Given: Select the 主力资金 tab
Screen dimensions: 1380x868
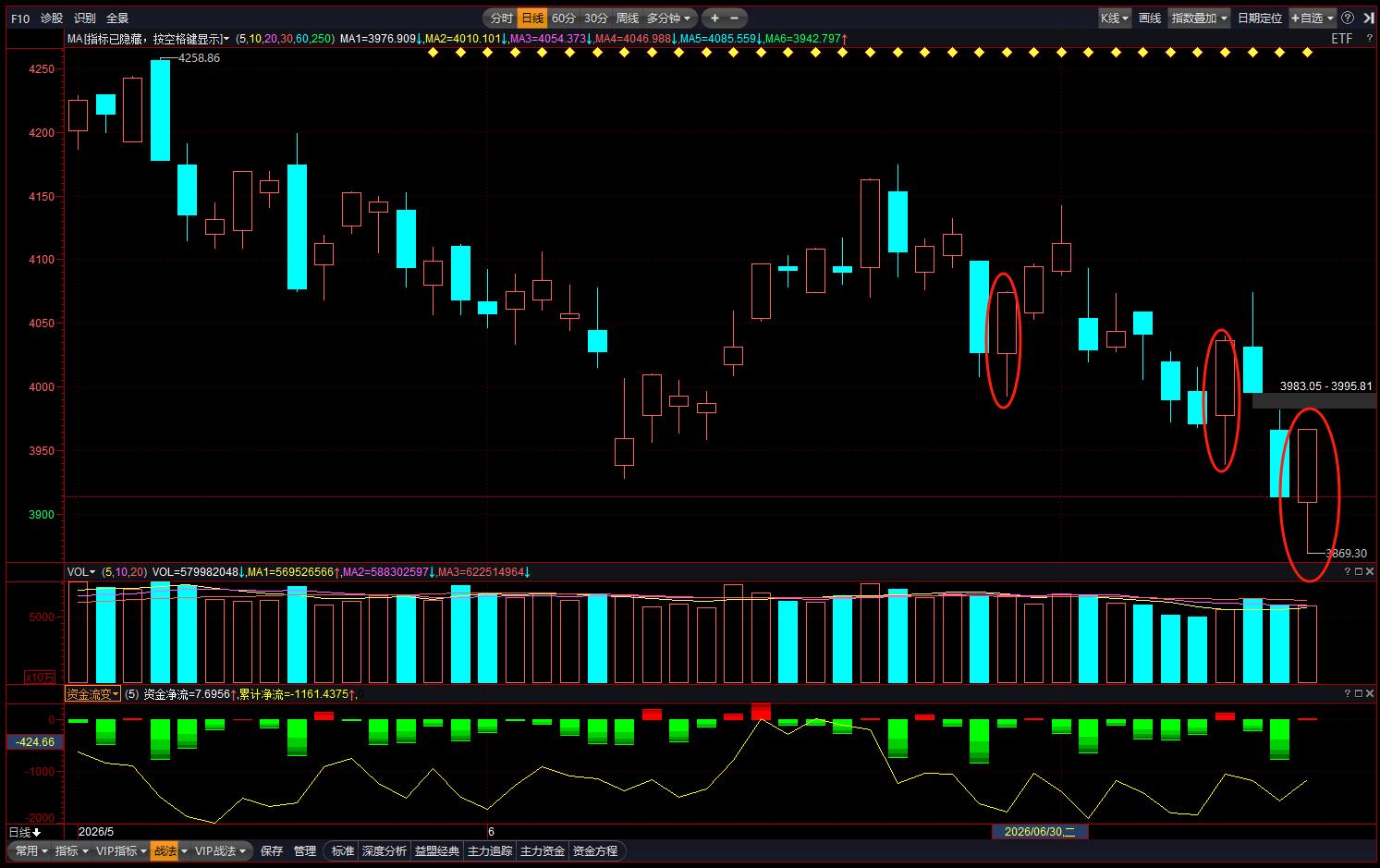Looking at the screenshot, I should pos(543,850).
